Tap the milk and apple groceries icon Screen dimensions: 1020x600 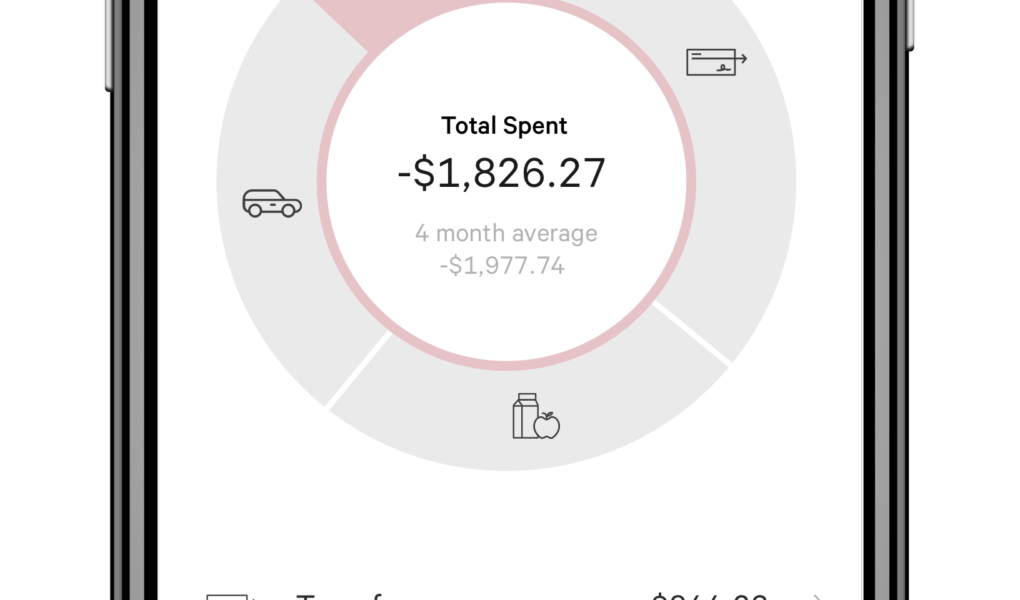pos(536,416)
